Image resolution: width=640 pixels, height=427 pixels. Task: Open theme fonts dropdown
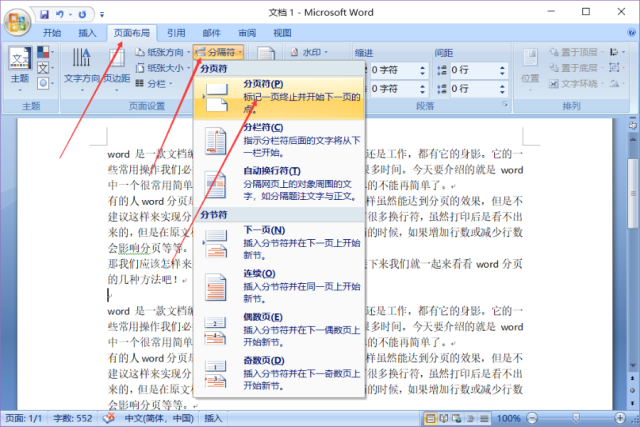pyautogui.click(x=46, y=68)
